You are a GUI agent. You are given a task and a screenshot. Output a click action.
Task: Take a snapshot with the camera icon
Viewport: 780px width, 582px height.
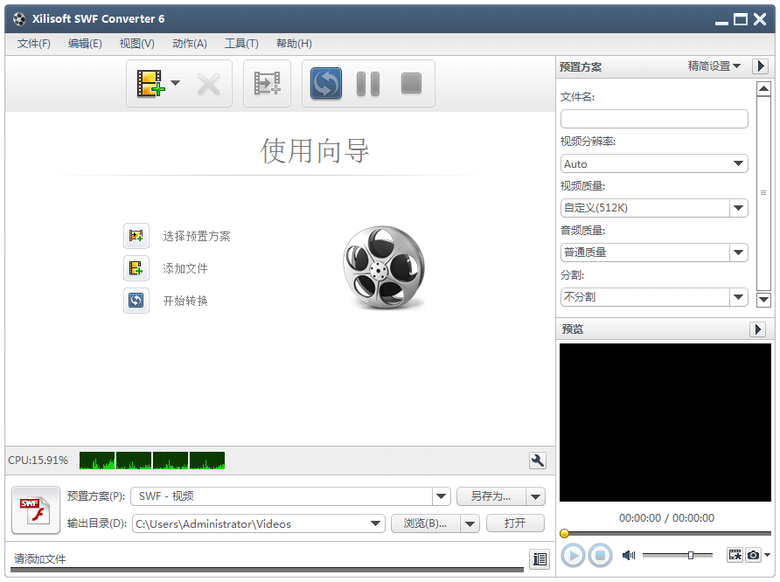point(753,555)
